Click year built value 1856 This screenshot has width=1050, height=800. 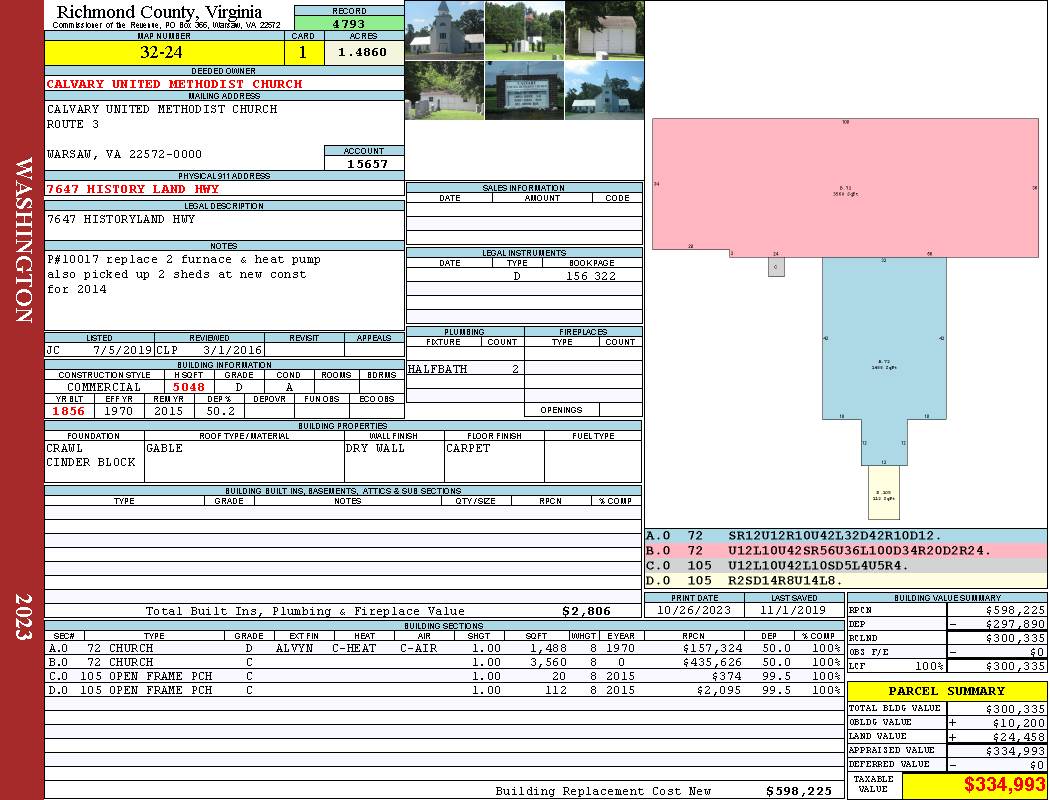click(69, 411)
